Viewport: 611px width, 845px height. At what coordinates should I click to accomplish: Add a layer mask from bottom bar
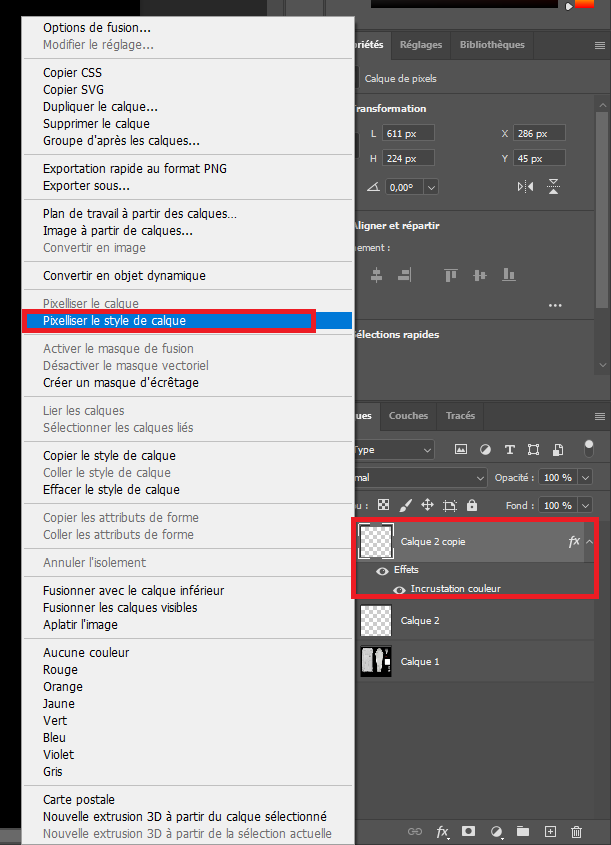click(x=468, y=831)
